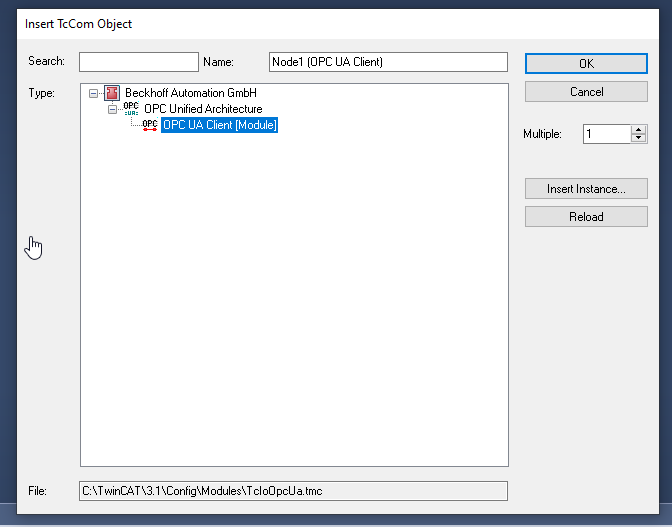The width and height of the screenshot is (672, 527).
Task: Click into the Multiple value field
Action: click(606, 134)
